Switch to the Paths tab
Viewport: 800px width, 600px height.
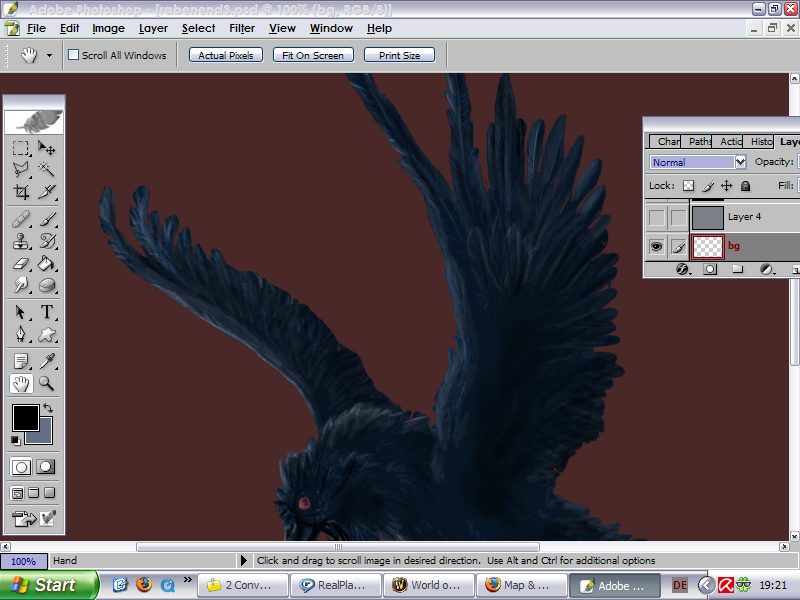point(698,141)
